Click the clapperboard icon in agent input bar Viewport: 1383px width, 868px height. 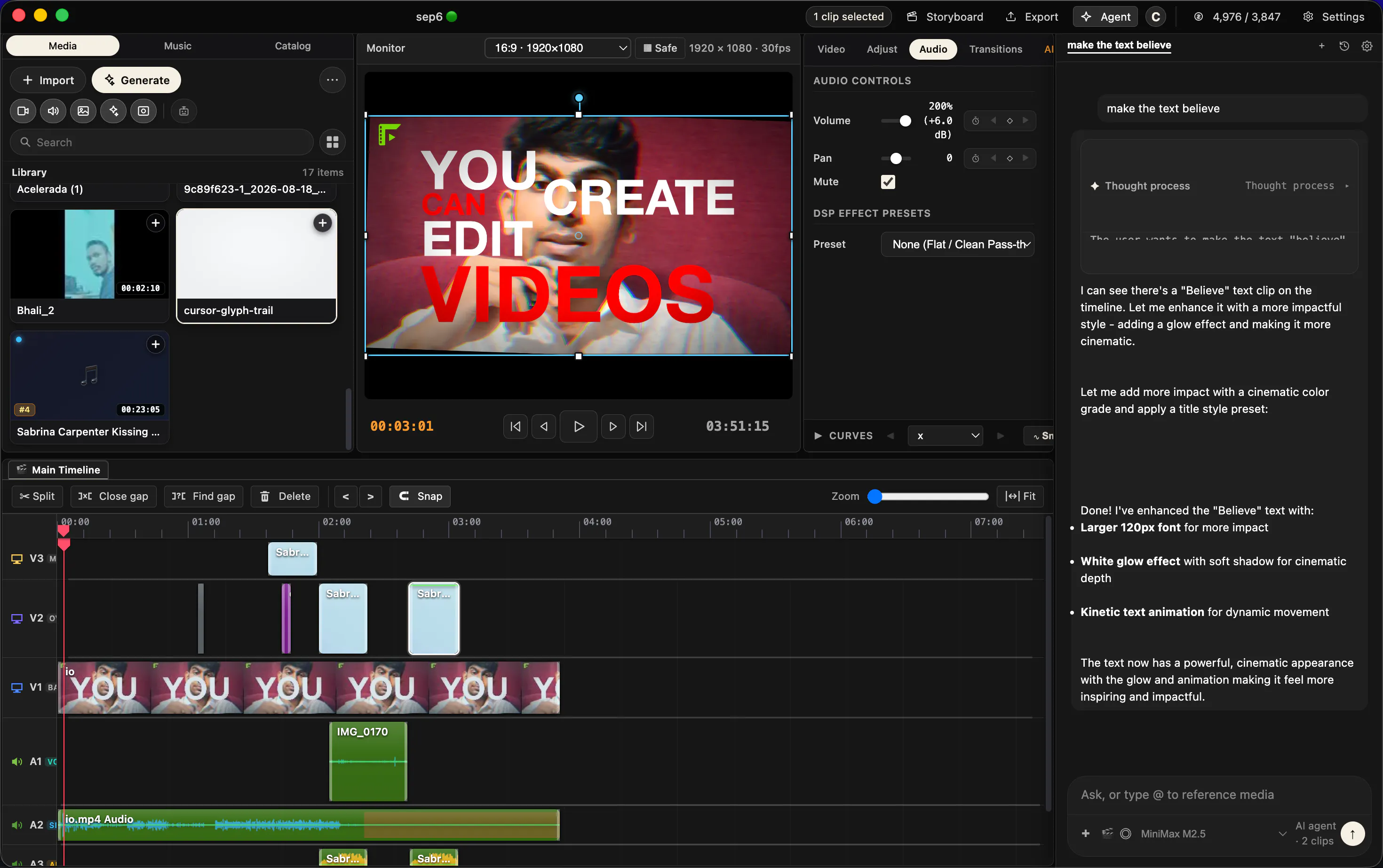[1107, 833]
